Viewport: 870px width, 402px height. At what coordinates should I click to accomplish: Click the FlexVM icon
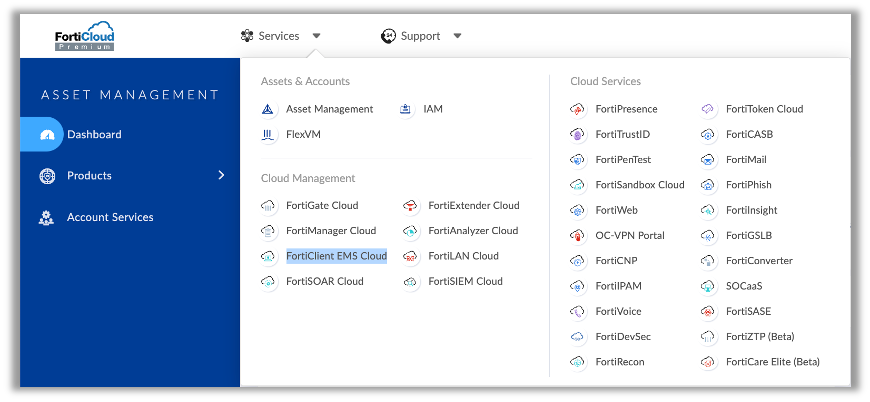click(268, 135)
